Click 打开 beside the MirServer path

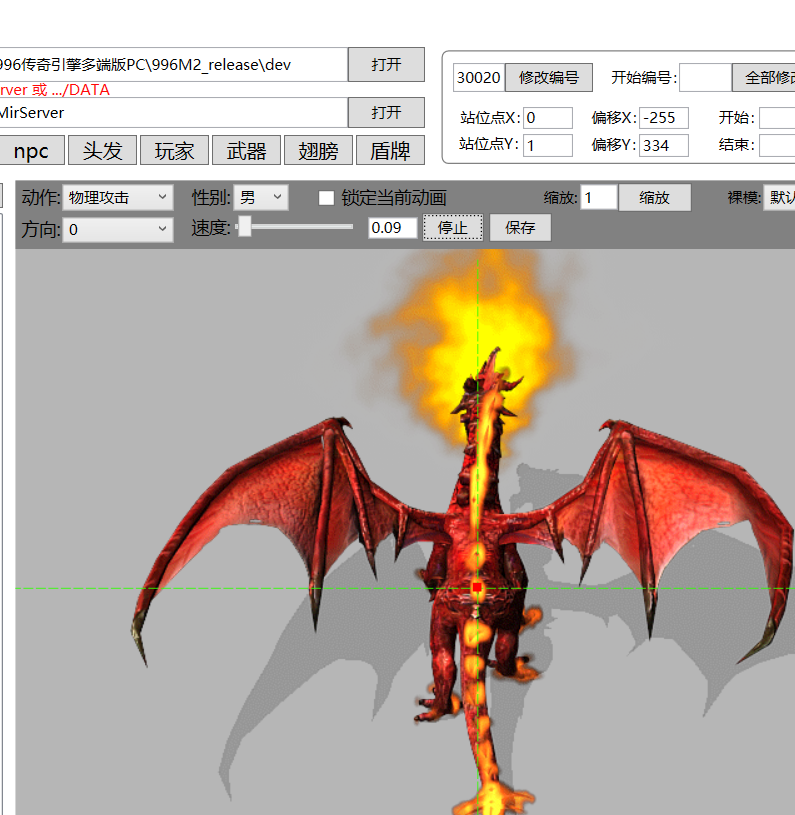point(386,112)
